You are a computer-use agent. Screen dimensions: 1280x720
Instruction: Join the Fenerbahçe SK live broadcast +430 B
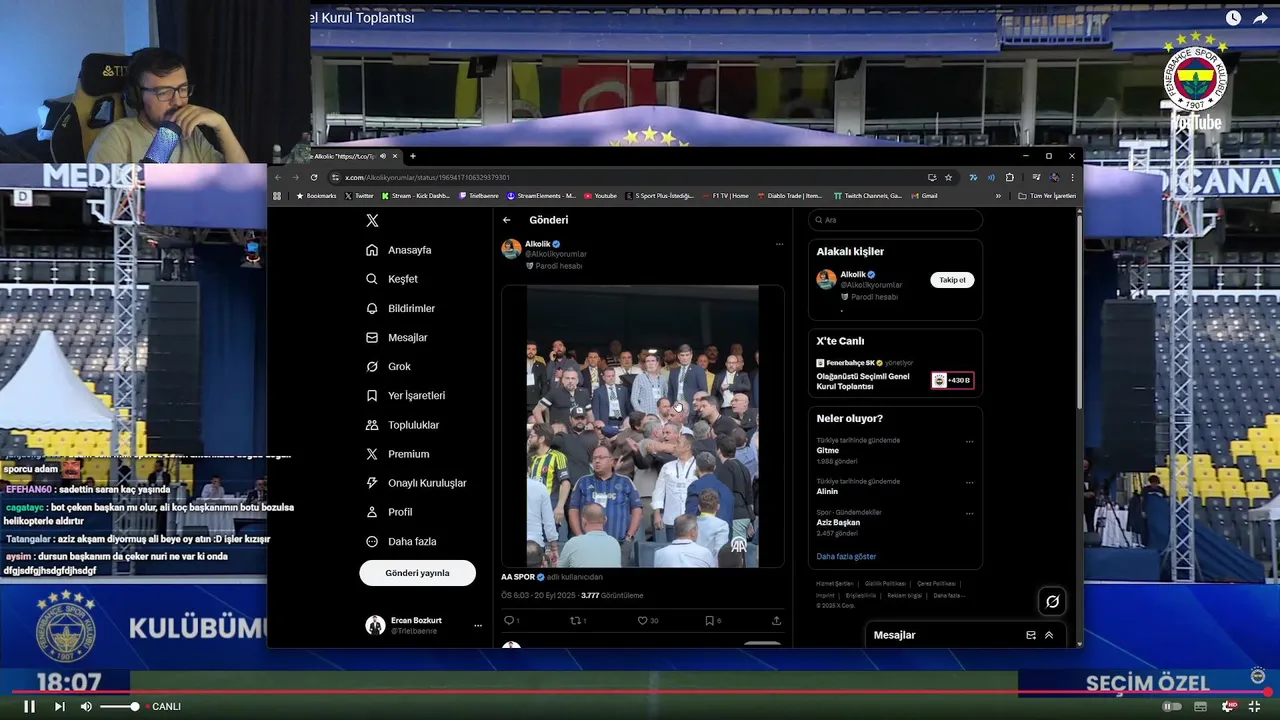[952, 380]
